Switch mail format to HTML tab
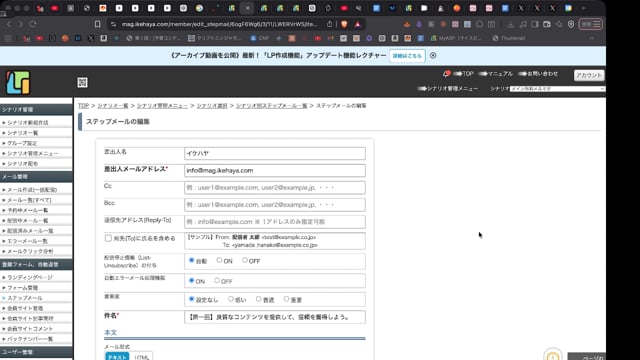640x360 pixels. 141,357
